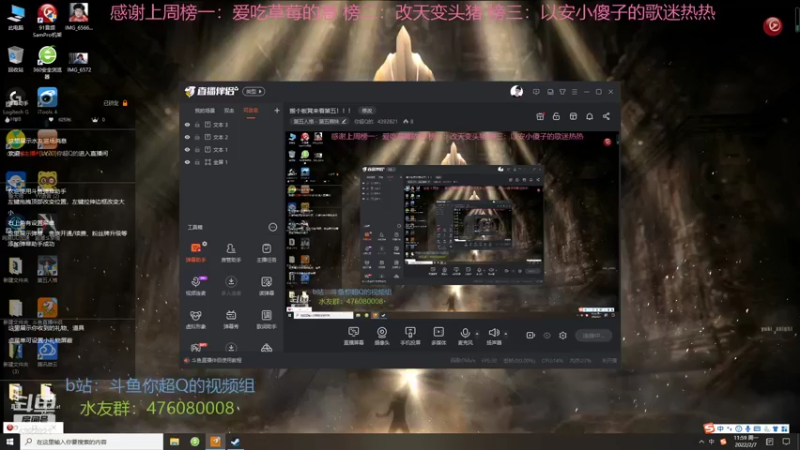This screenshot has width=800, height=450.
Task: Add a 手机投屏 phone casting source
Action: [410, 336]
